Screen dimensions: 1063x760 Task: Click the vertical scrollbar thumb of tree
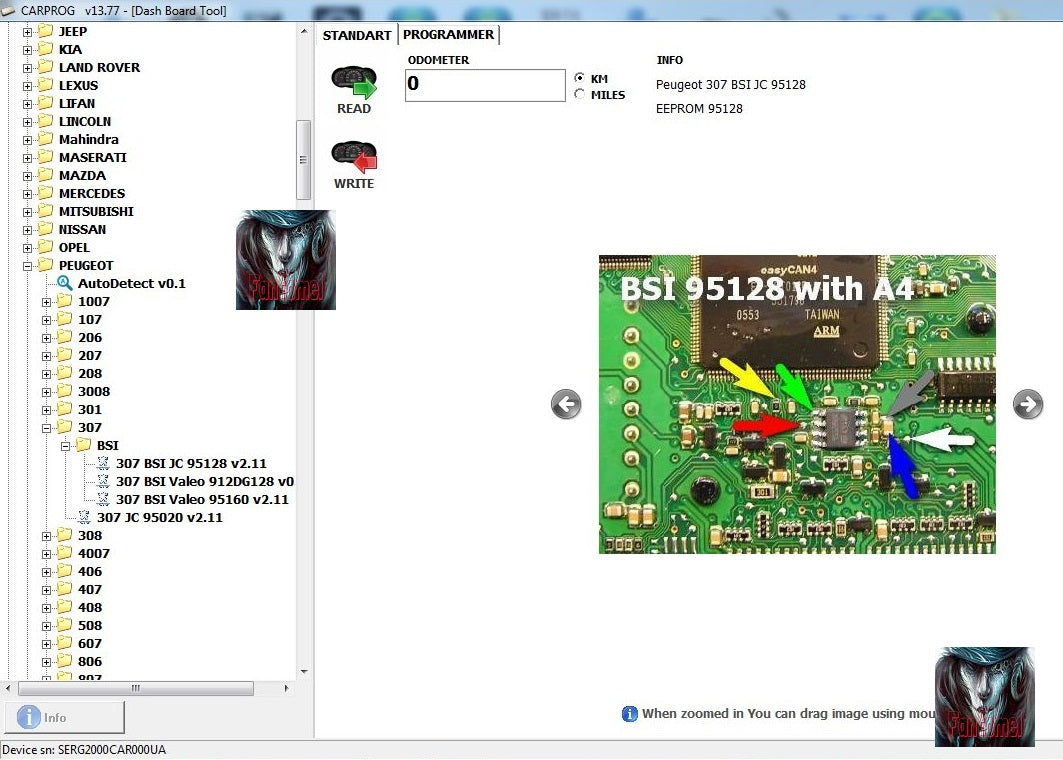point(304,160)
